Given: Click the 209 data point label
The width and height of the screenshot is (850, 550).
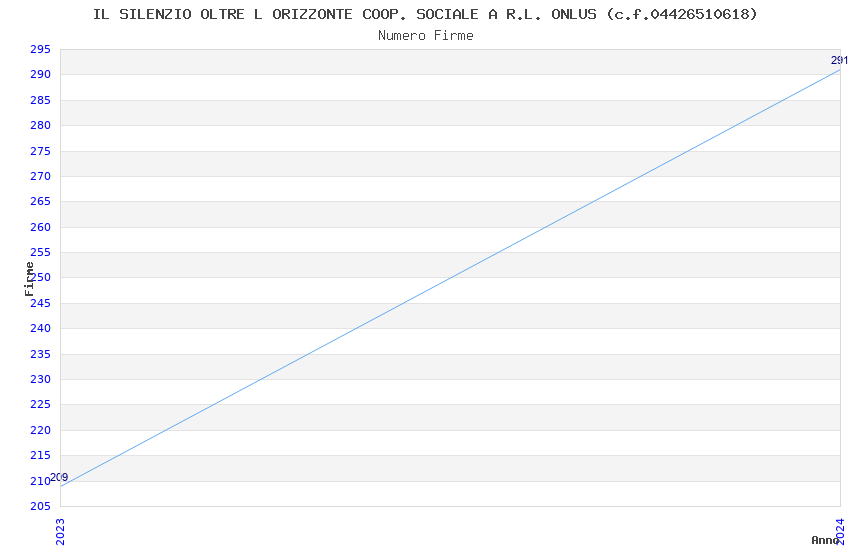Looking at the screenshot, I should [x=59, y=477].
